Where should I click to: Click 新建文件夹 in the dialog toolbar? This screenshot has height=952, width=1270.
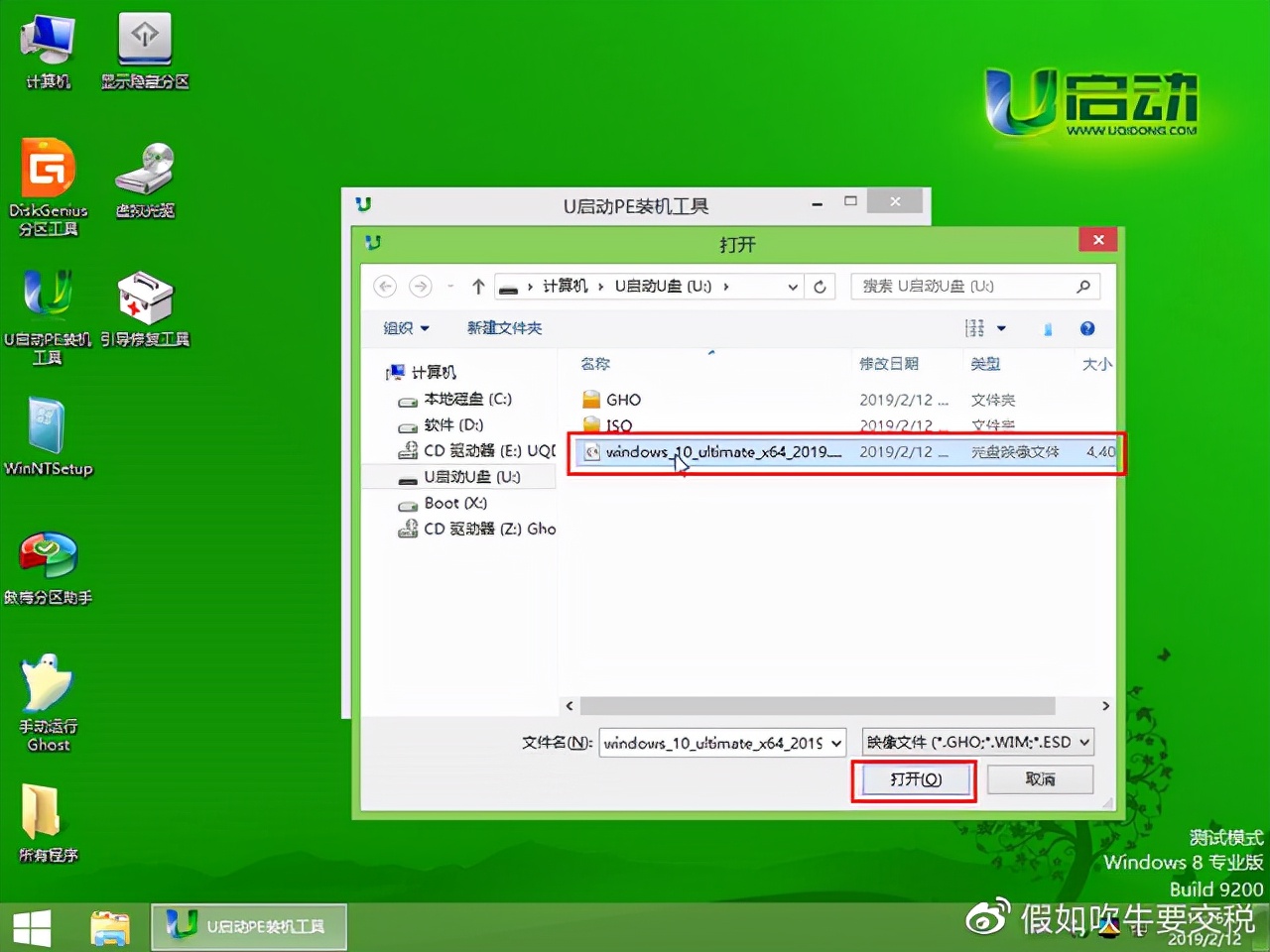(505, 328)
